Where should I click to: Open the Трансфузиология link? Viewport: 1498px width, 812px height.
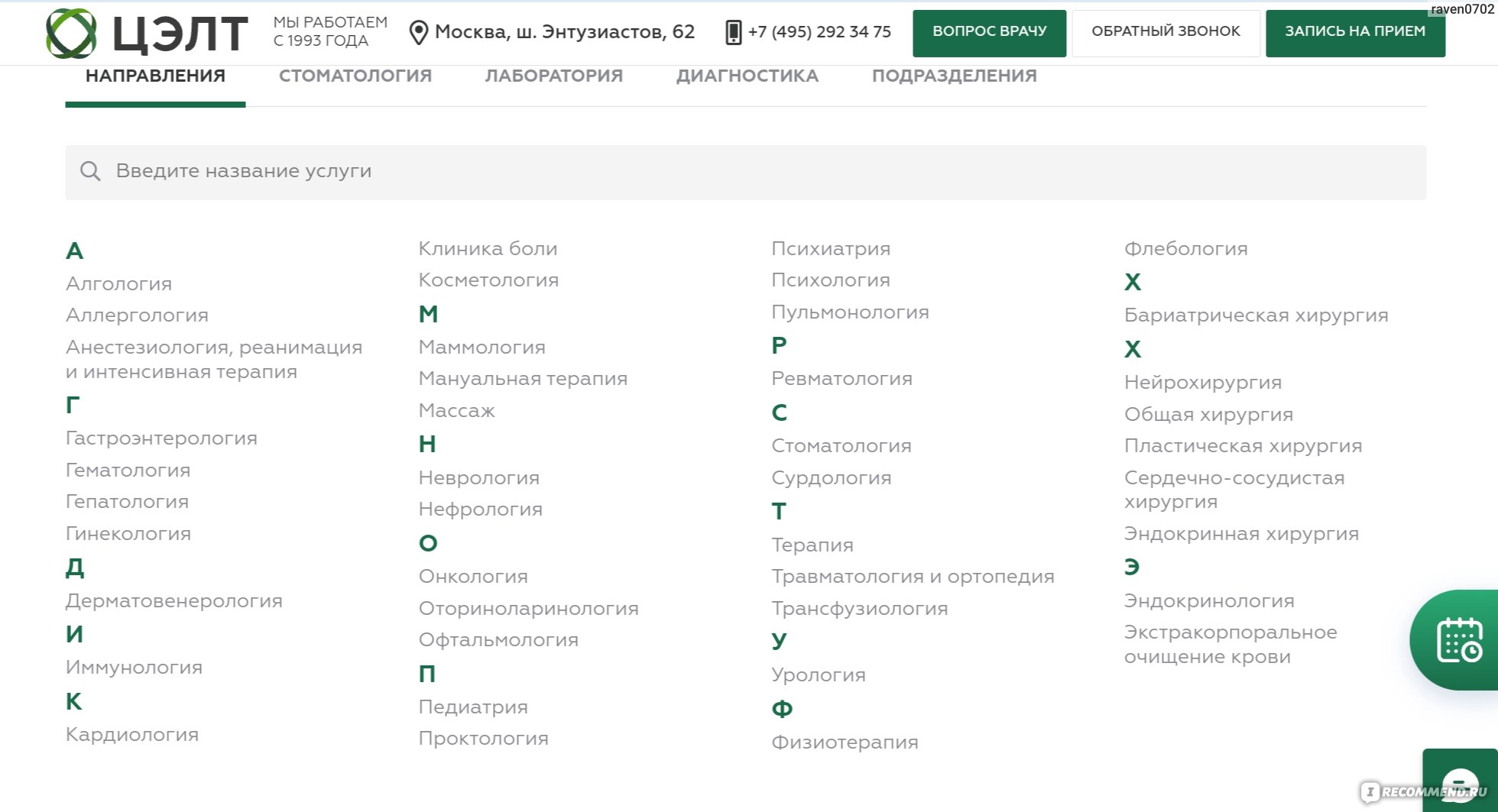860,609
